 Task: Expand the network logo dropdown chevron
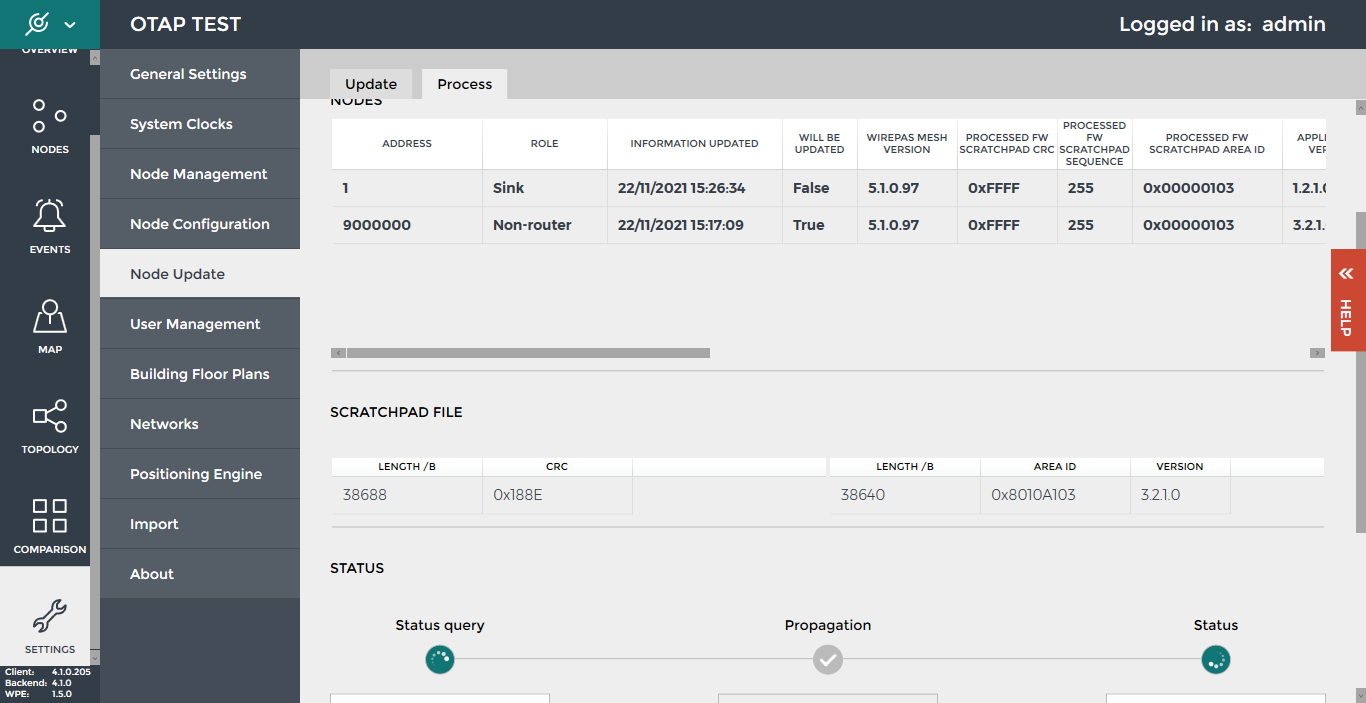70,24
